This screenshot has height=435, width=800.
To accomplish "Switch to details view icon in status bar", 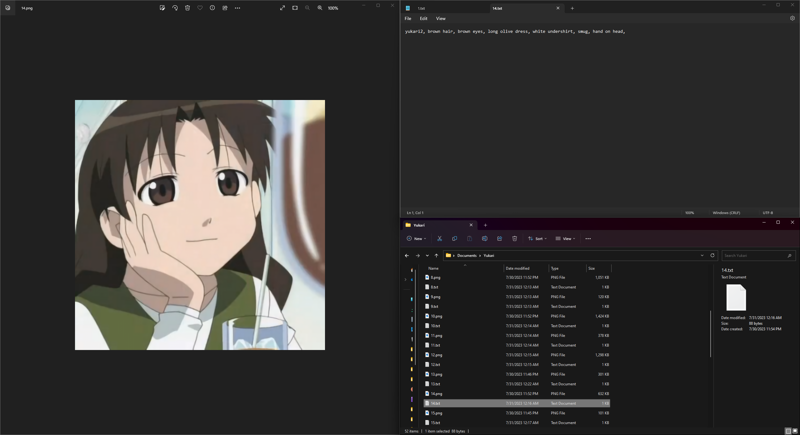I will (788, 431).
